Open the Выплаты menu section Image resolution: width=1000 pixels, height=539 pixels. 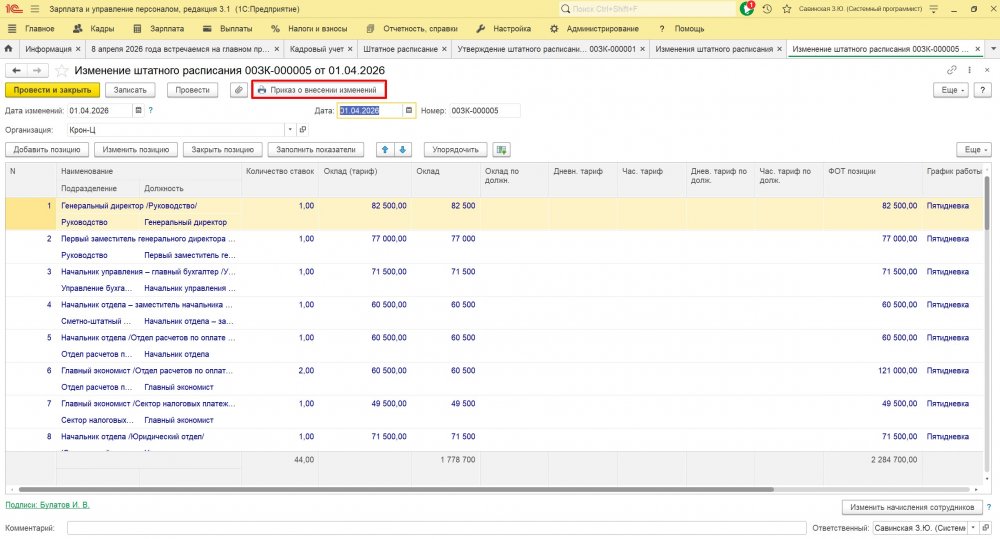(228, 29)
